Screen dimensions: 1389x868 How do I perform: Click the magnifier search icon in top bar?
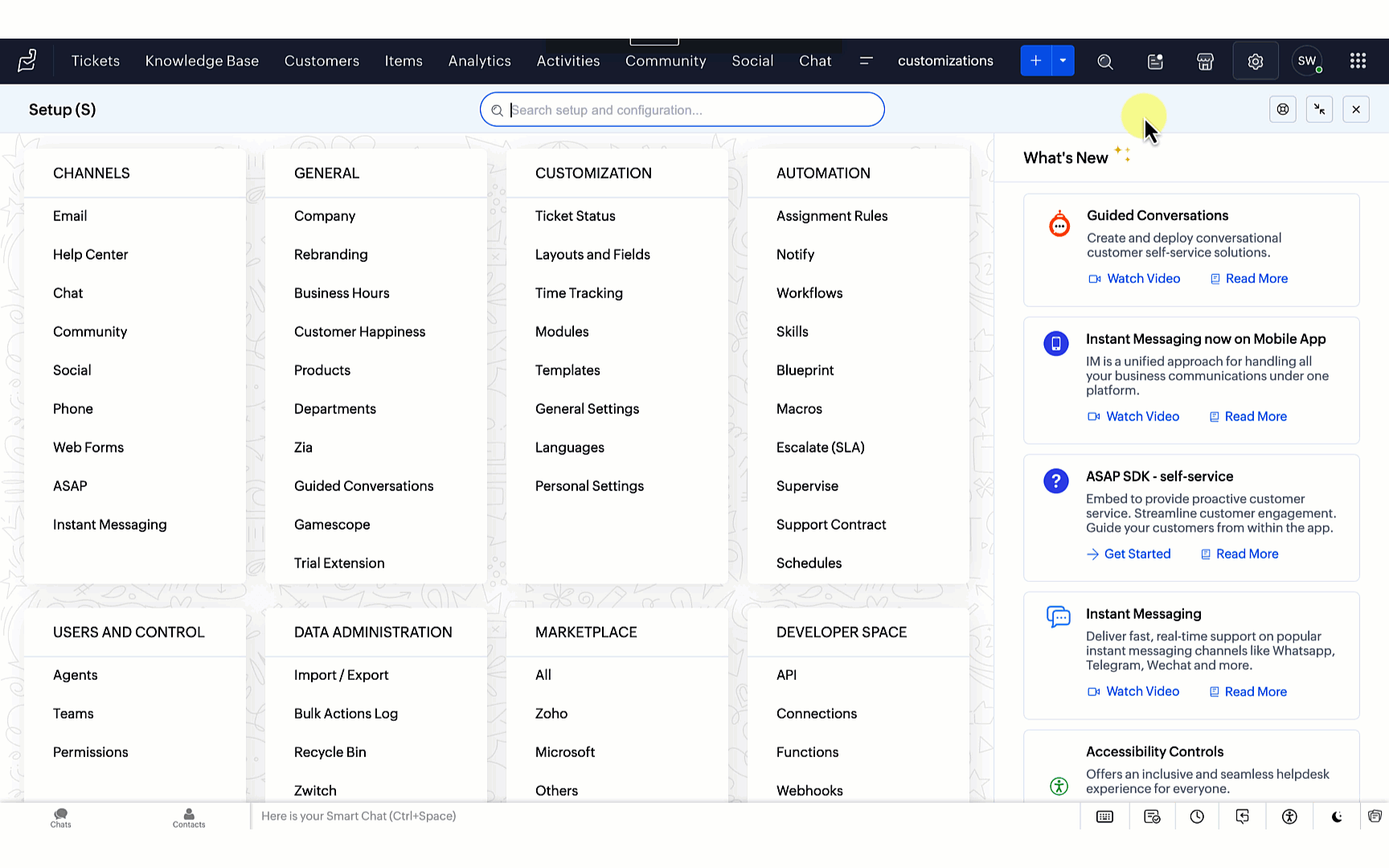click(1105, 61)
